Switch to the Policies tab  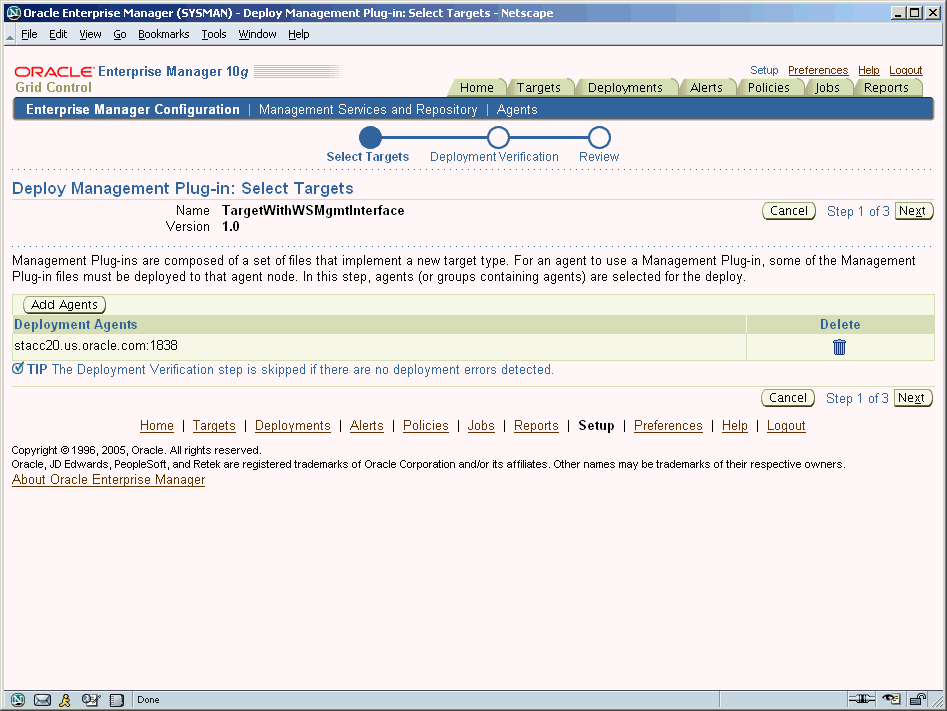768,88
